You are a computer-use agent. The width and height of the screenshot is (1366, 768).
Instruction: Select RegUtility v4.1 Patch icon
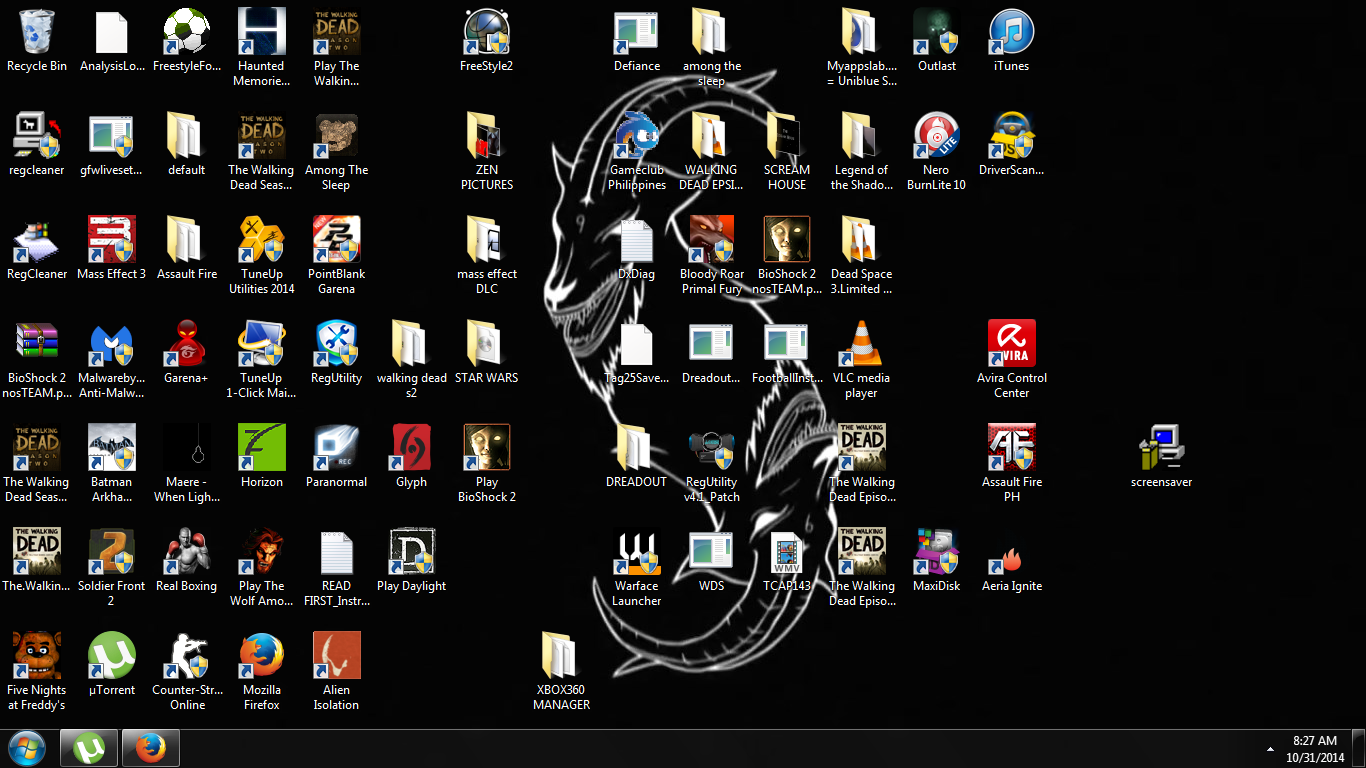pyautogui.click(x=712, y=448)
